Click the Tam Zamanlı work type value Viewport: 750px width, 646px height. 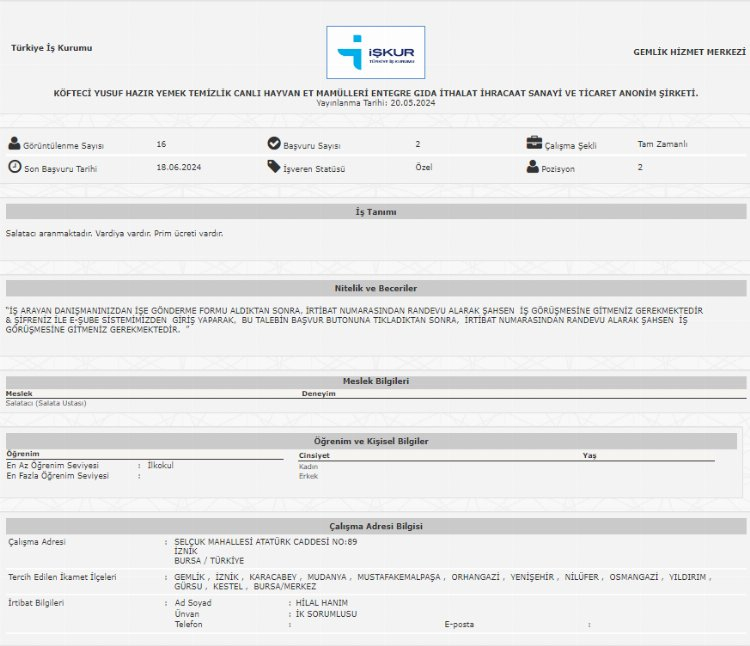click(x=662, y=144)
